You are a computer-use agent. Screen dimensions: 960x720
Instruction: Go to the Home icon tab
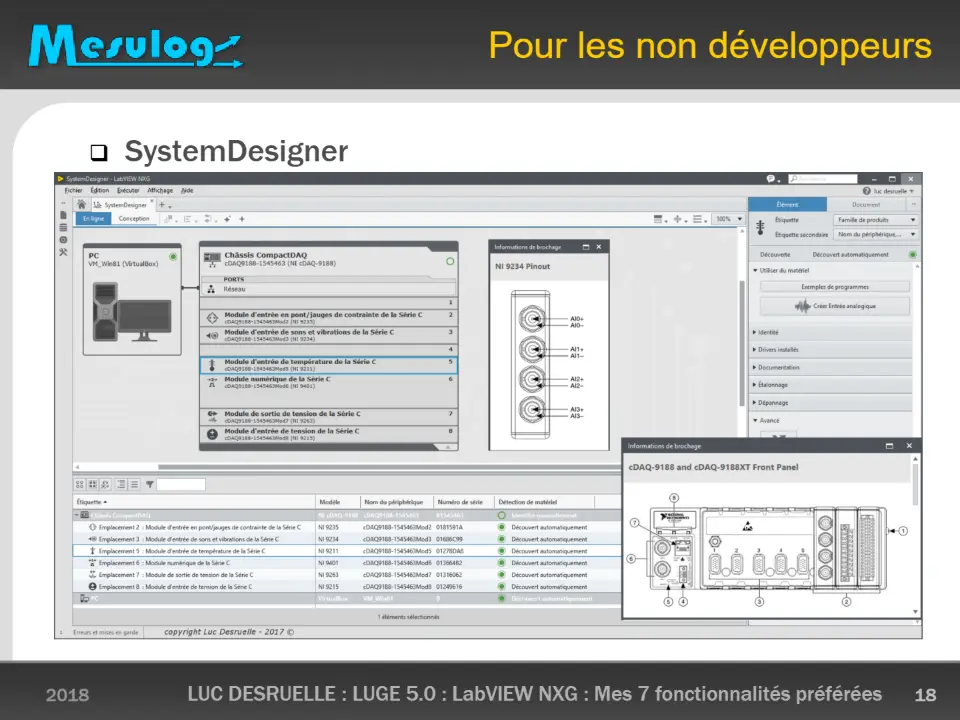click(x=81, y=204)
